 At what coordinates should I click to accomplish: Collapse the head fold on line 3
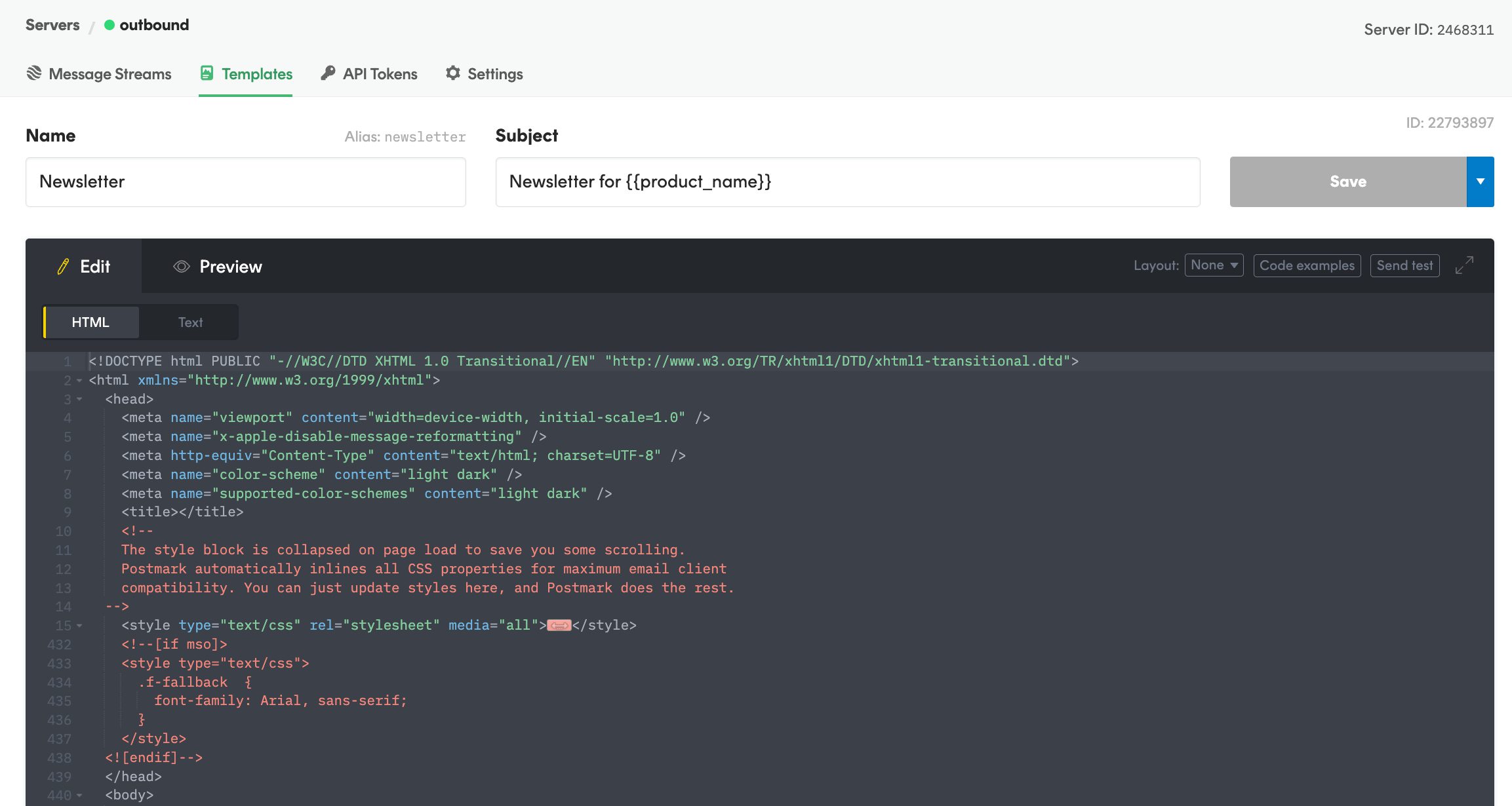point(79,399)
